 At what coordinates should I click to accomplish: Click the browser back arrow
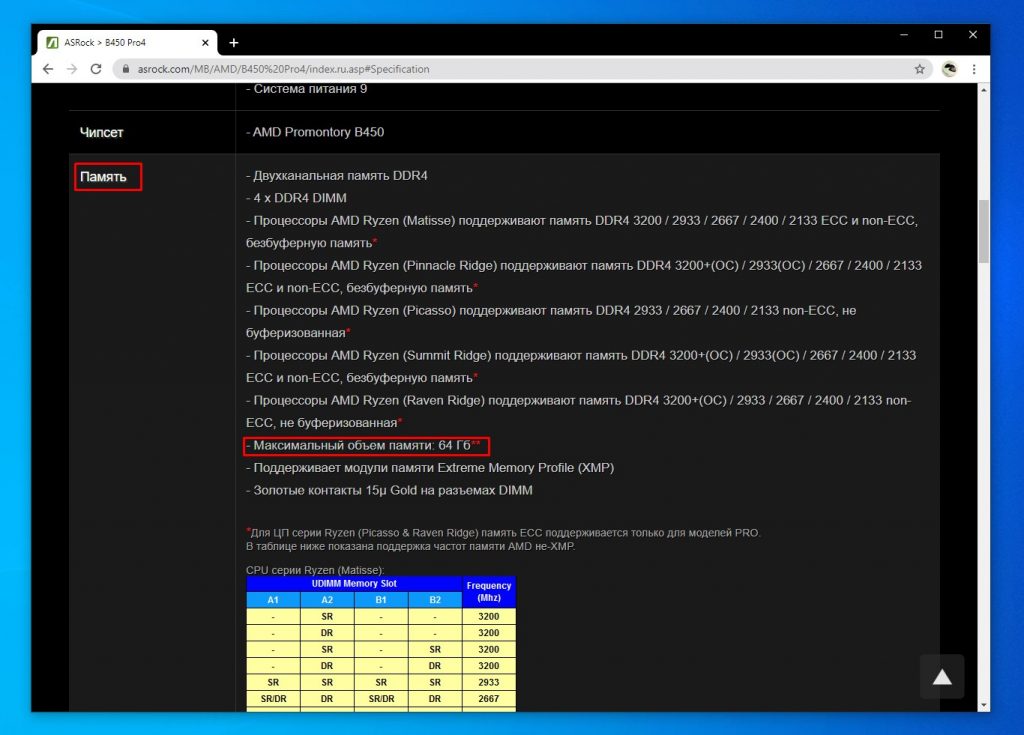click(x=48, y=69)
